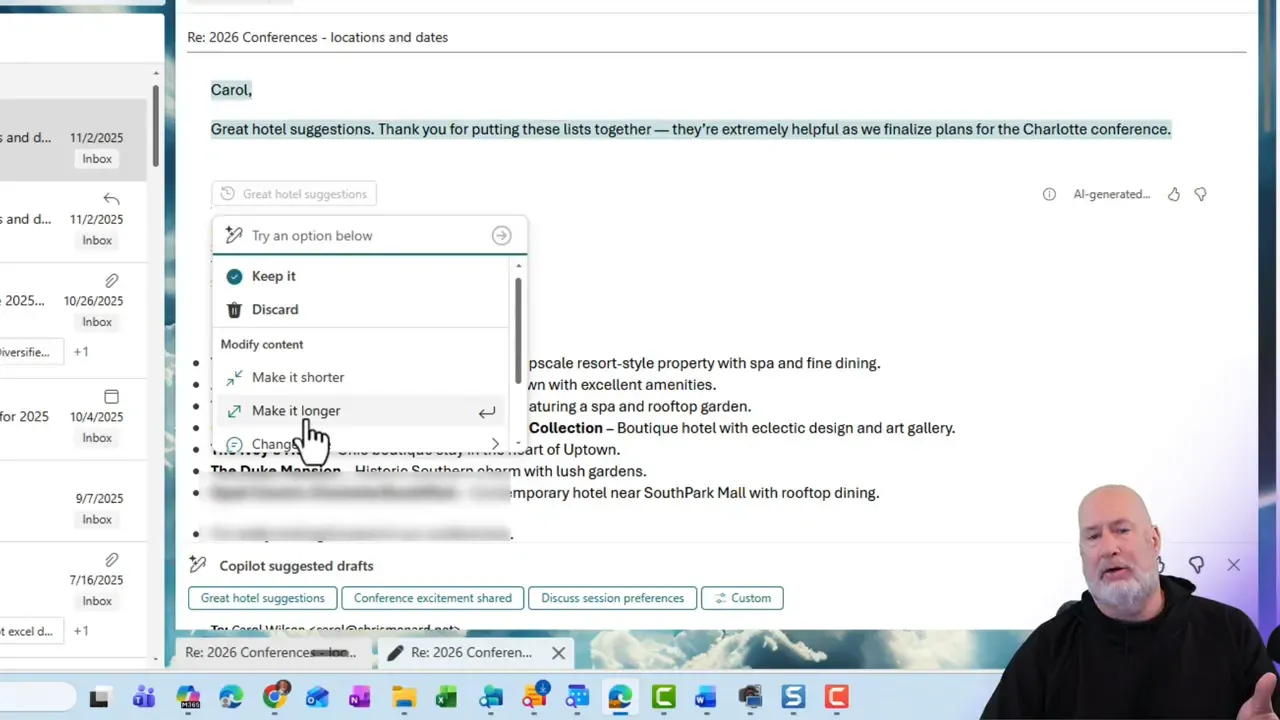
Task: Click the info icon next to AI-generated label
Action: pyautogui.click(x=1049, y=194)
